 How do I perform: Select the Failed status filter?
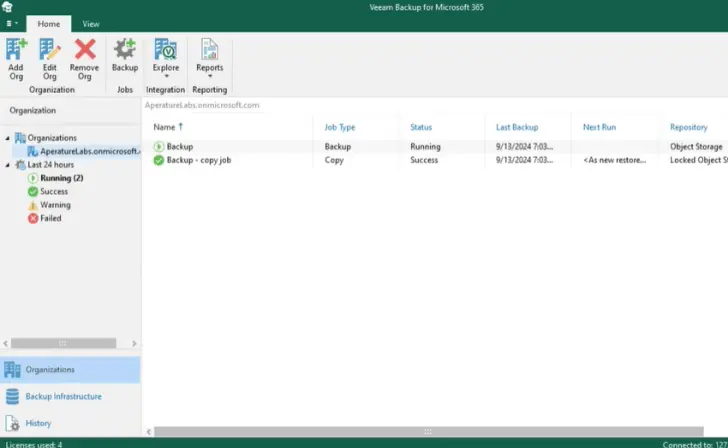click(x=50, y=218)
